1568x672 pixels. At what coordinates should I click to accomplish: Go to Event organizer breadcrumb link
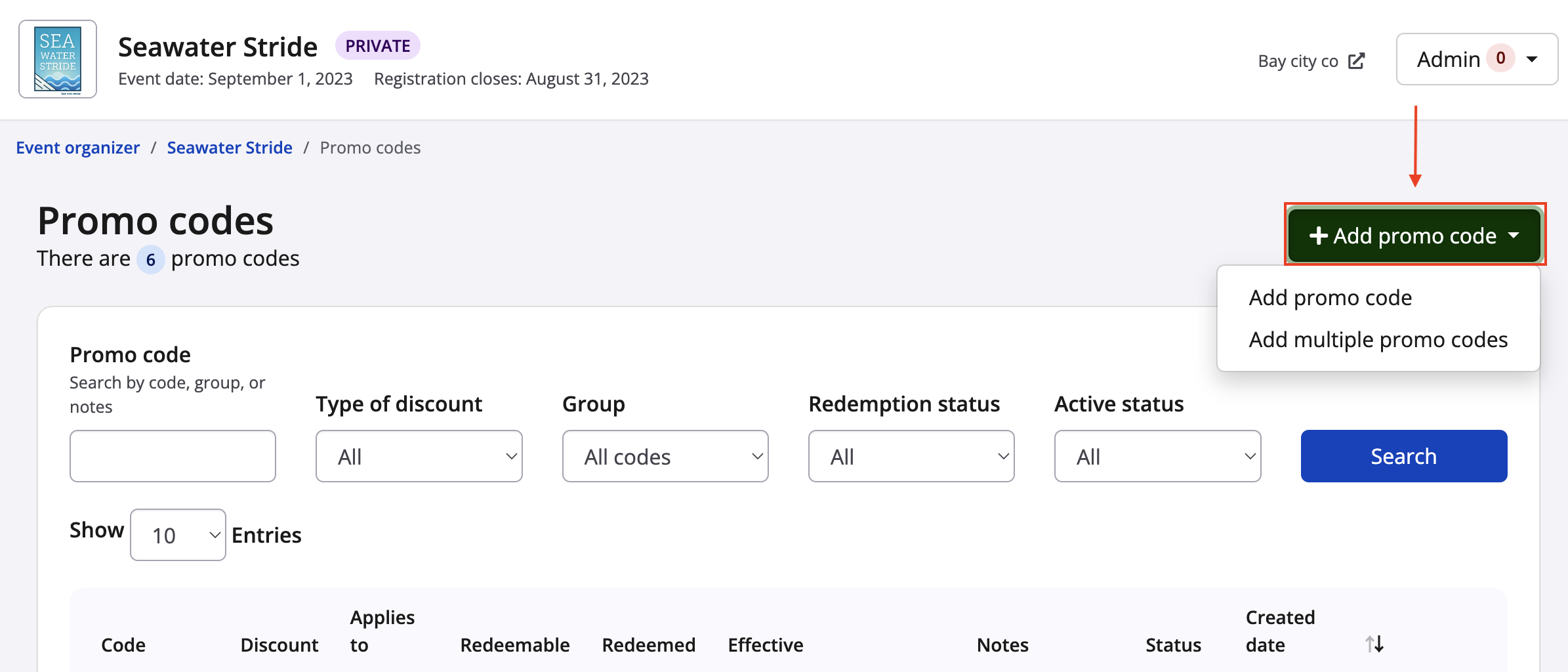pos(77,148)
